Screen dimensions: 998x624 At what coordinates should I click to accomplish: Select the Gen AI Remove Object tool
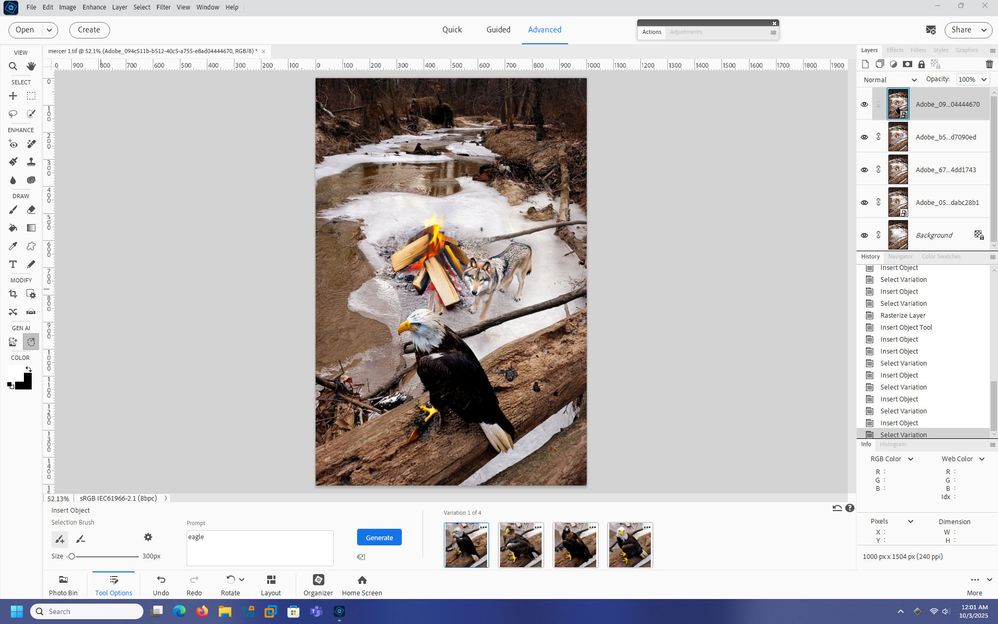(x=13, y=342)
